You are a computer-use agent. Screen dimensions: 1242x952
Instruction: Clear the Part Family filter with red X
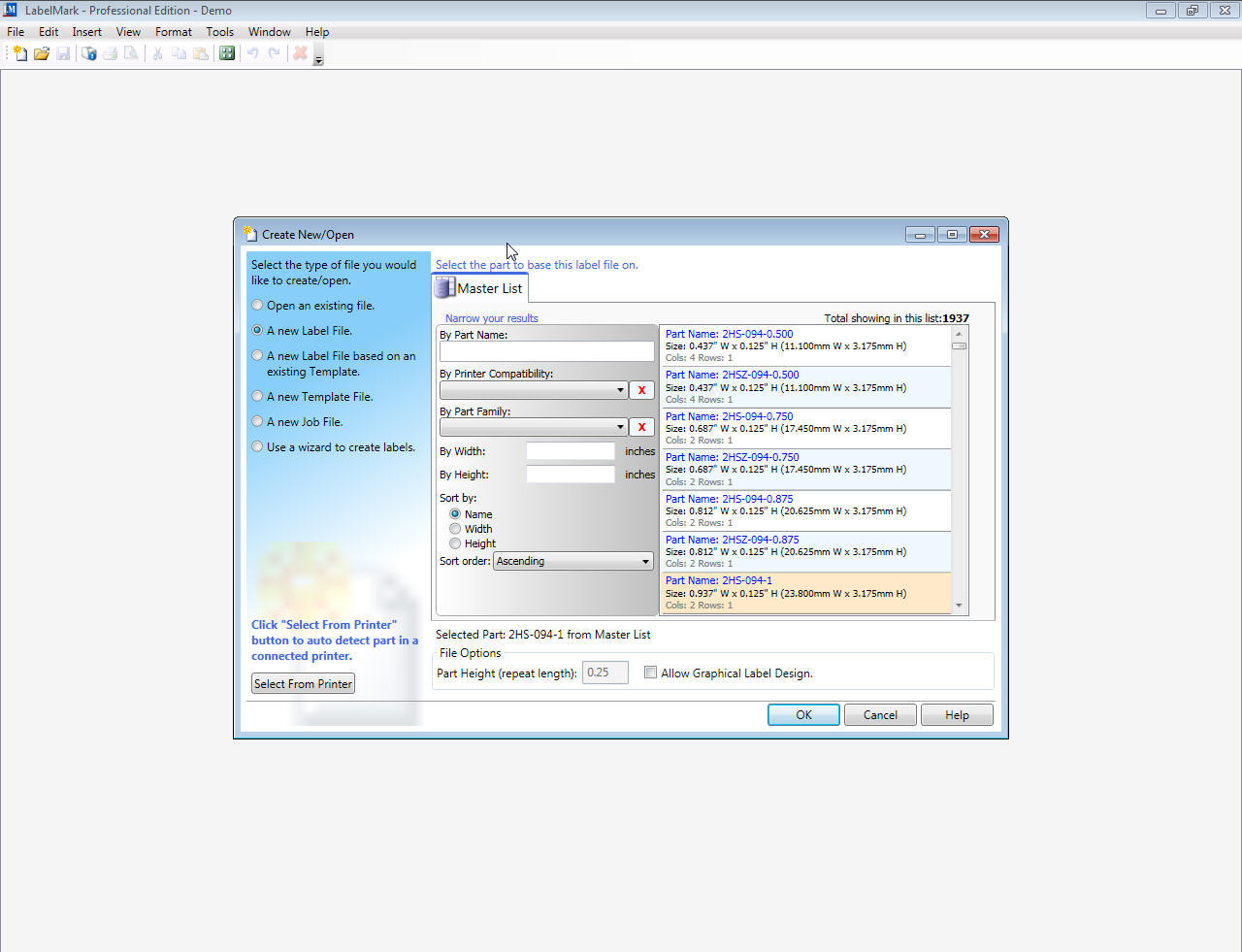(x=641, y=427)
